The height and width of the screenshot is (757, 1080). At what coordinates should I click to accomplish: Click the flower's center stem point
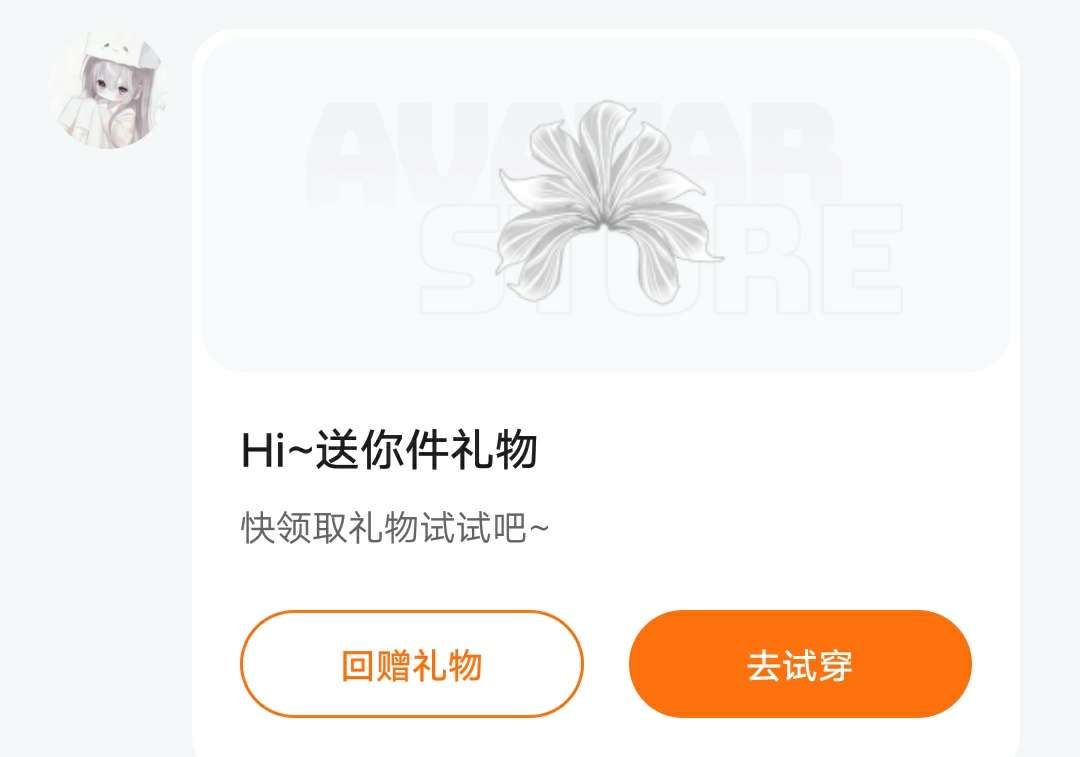604,225
